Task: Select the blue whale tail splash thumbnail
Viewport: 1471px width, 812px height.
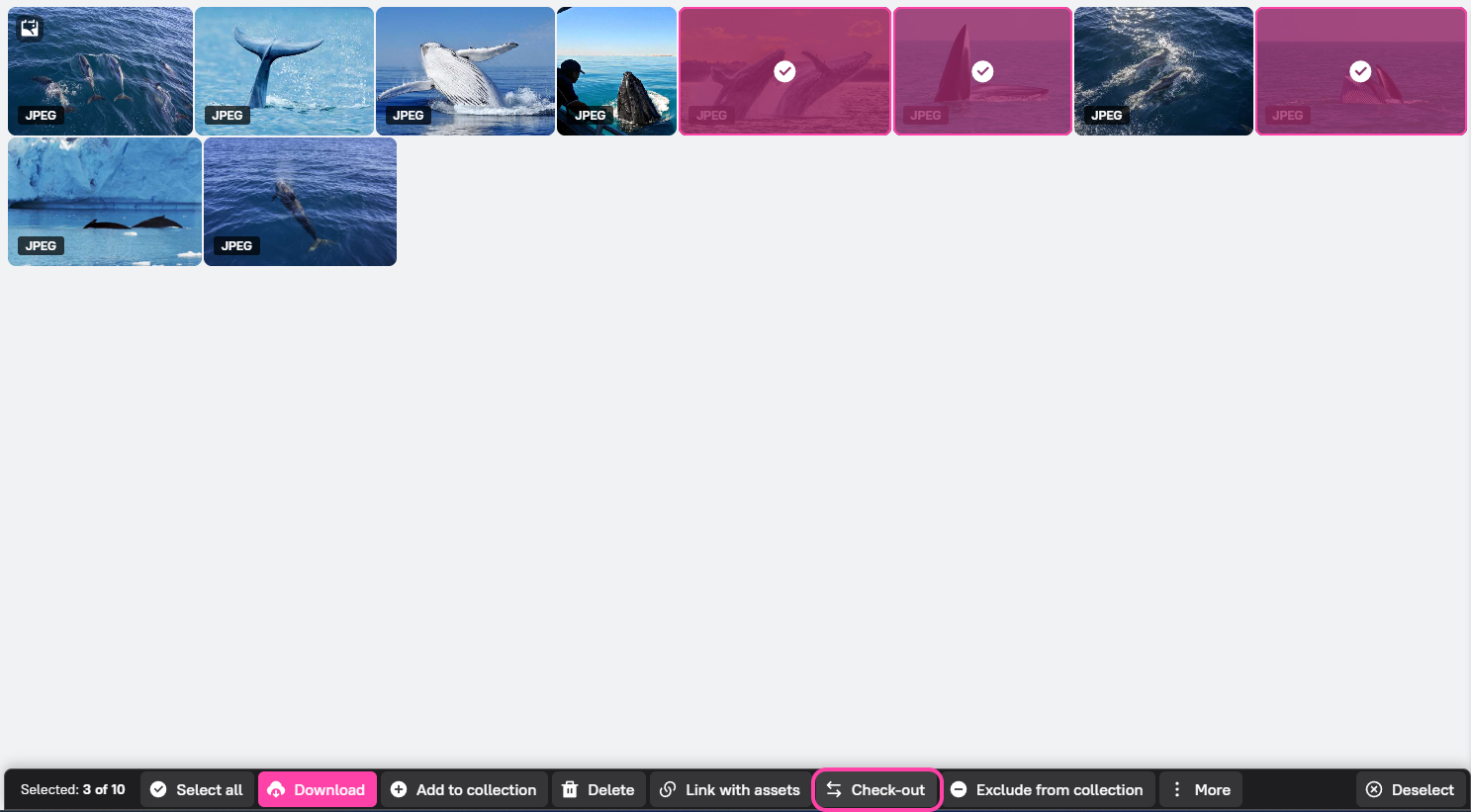Action: pos(284,70)
